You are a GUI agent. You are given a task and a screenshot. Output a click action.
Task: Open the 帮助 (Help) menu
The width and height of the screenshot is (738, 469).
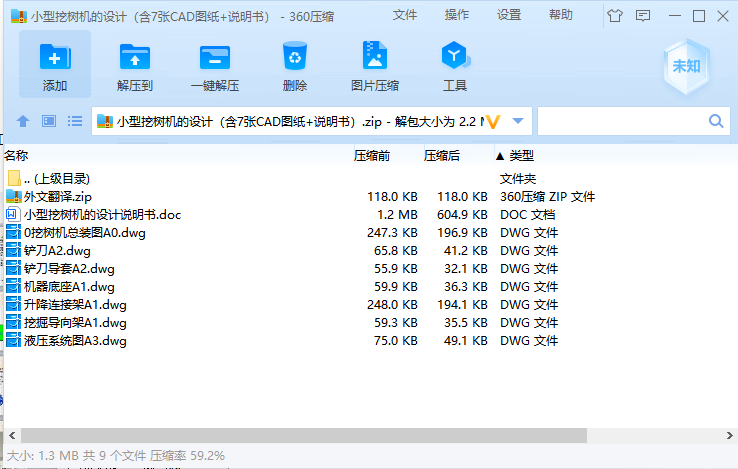tap(561, 15)
